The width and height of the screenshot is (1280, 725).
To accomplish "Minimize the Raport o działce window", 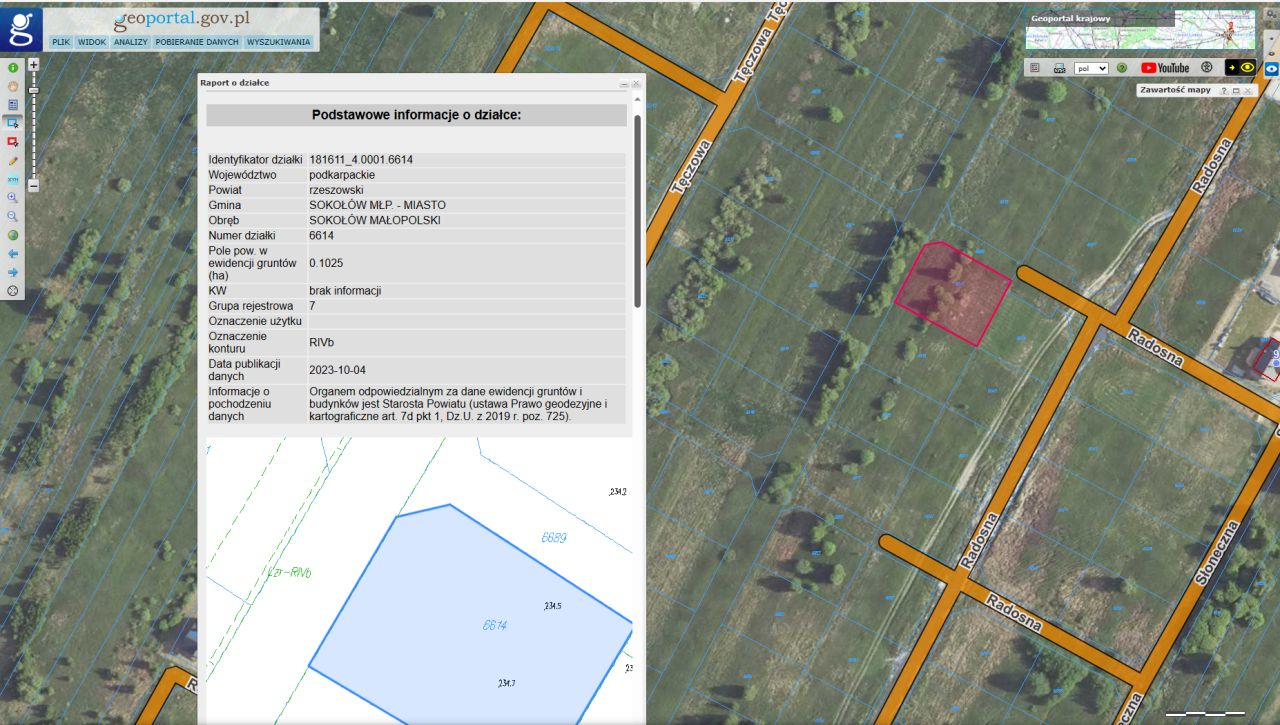I will 624,83.
